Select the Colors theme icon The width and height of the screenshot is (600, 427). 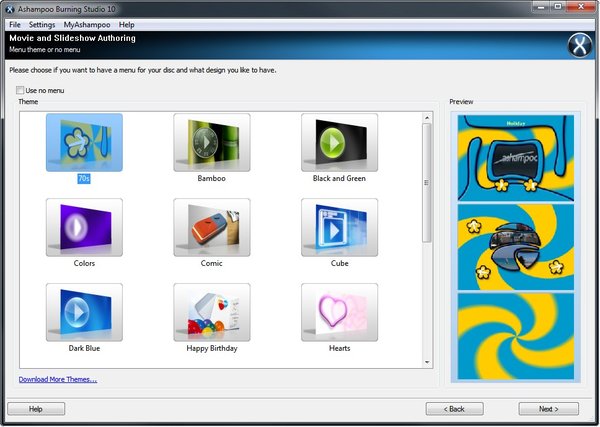[x=84, y=227]
